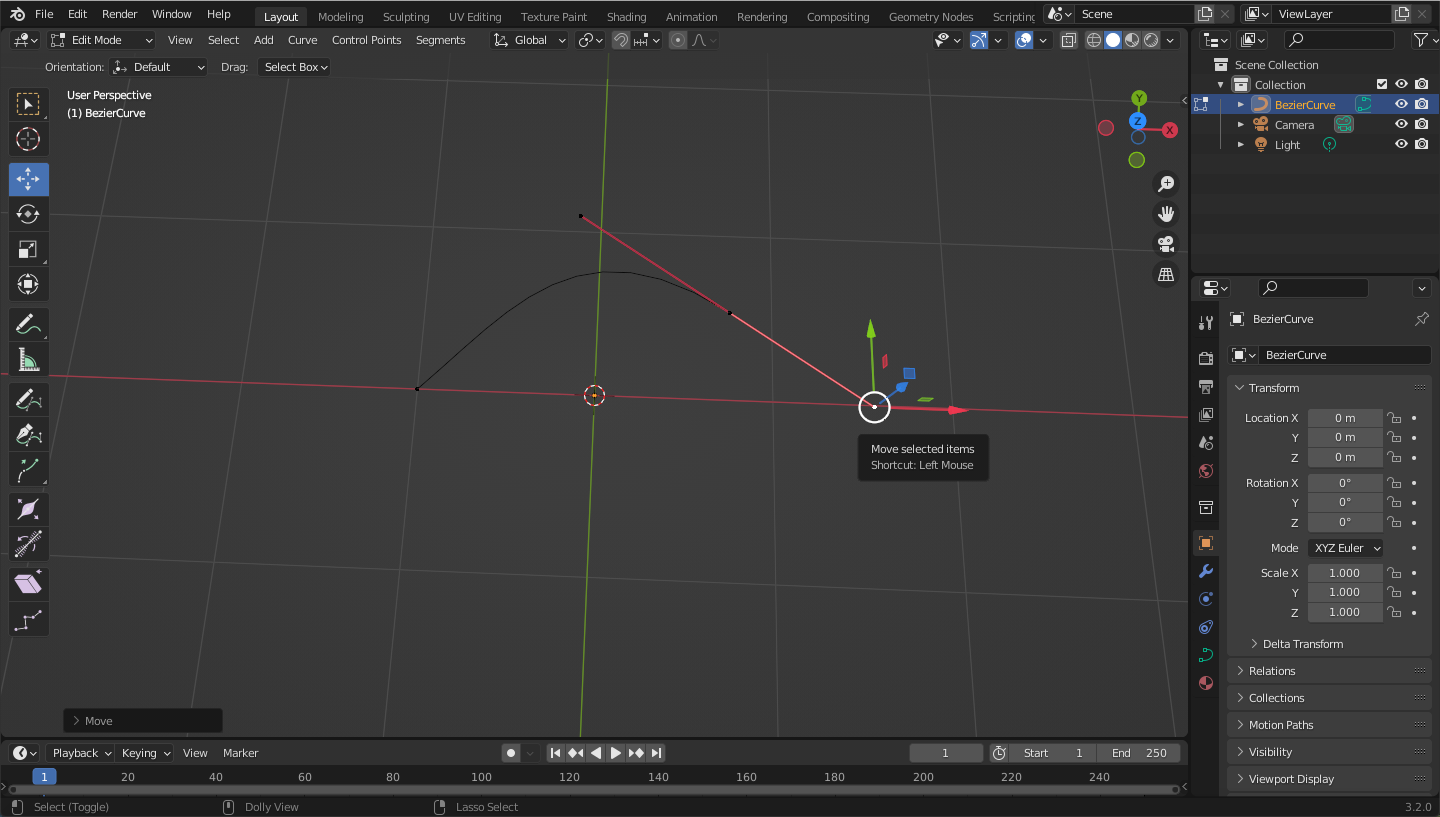Open Drag Select Box dropdown

coord(295,67)
